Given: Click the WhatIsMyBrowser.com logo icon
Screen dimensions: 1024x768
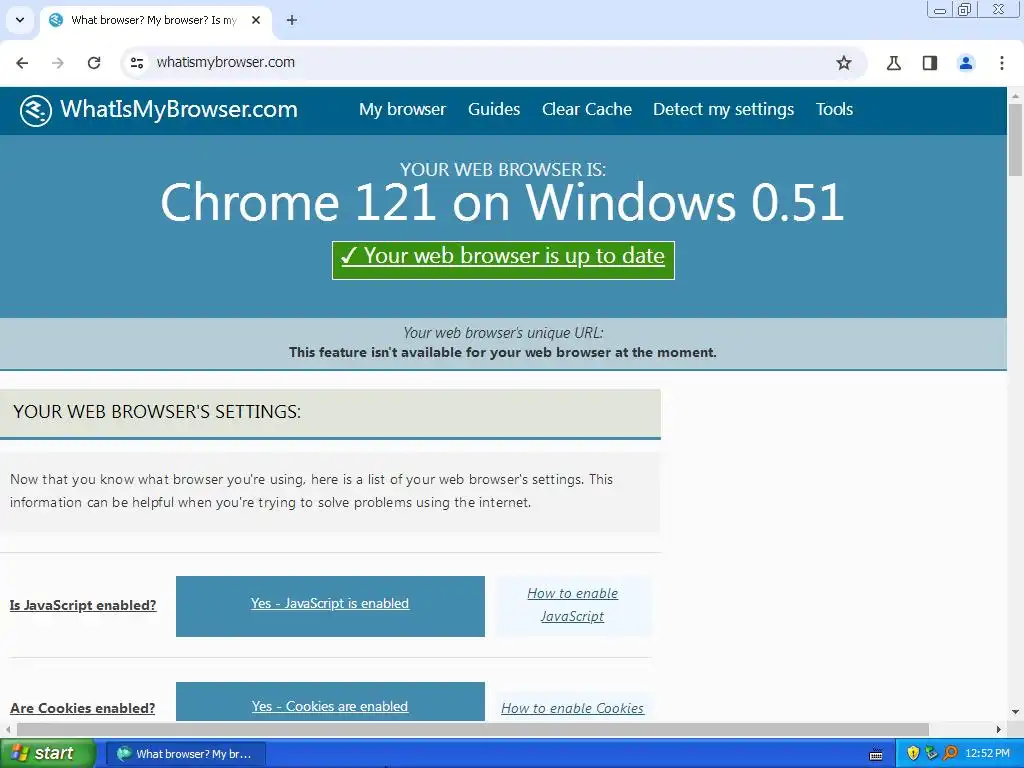Looking at the screenshot, I should (x=35, y=110).
